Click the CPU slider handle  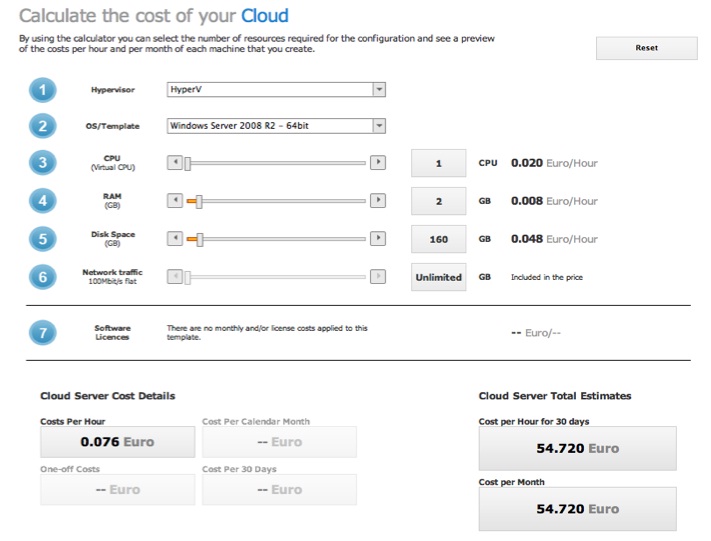click(188, 163)
